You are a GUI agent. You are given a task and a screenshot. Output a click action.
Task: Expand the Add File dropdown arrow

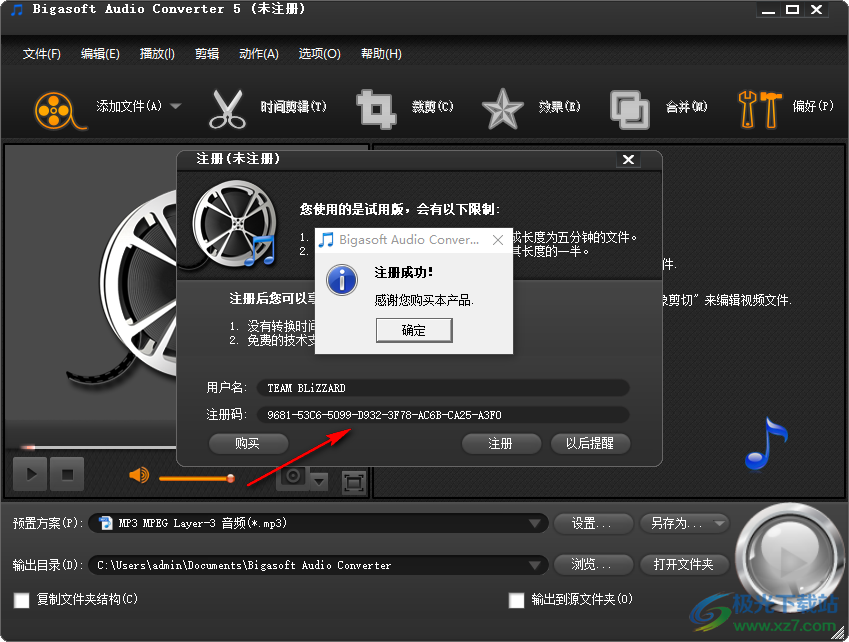pos(175,106)
